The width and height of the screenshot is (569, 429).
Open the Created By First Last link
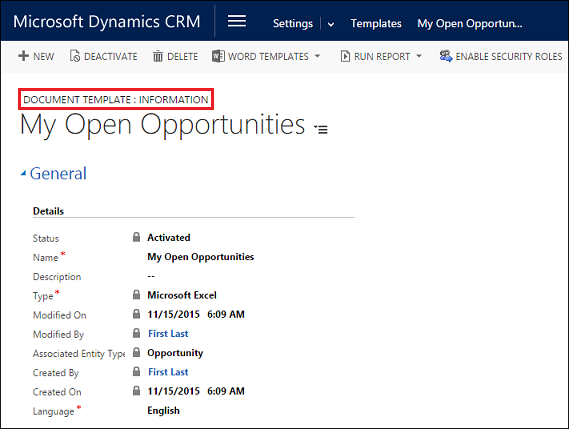(x=168, y=372)
